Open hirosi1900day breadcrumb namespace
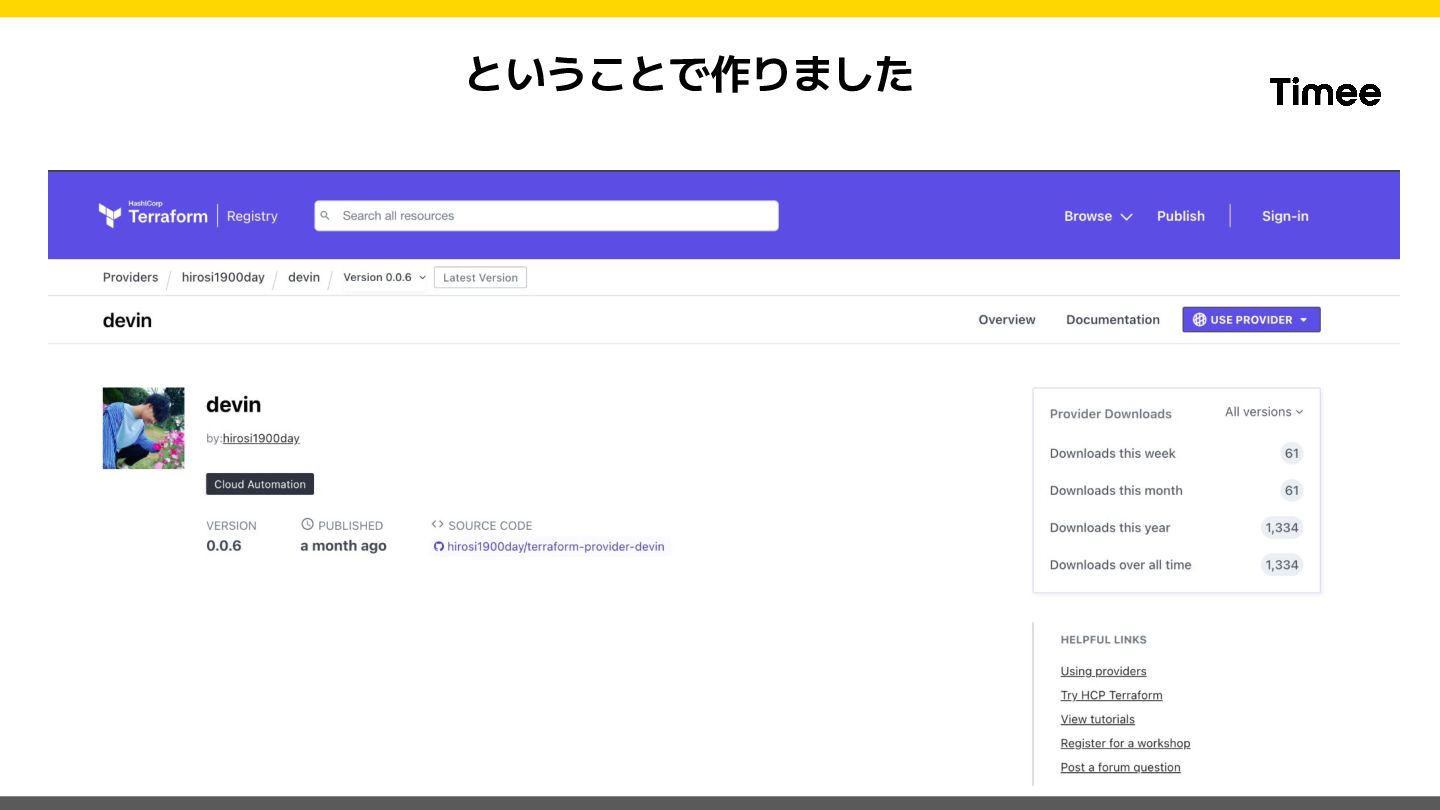The height and width of the screenshot is (810, 1440). point(223,277)
